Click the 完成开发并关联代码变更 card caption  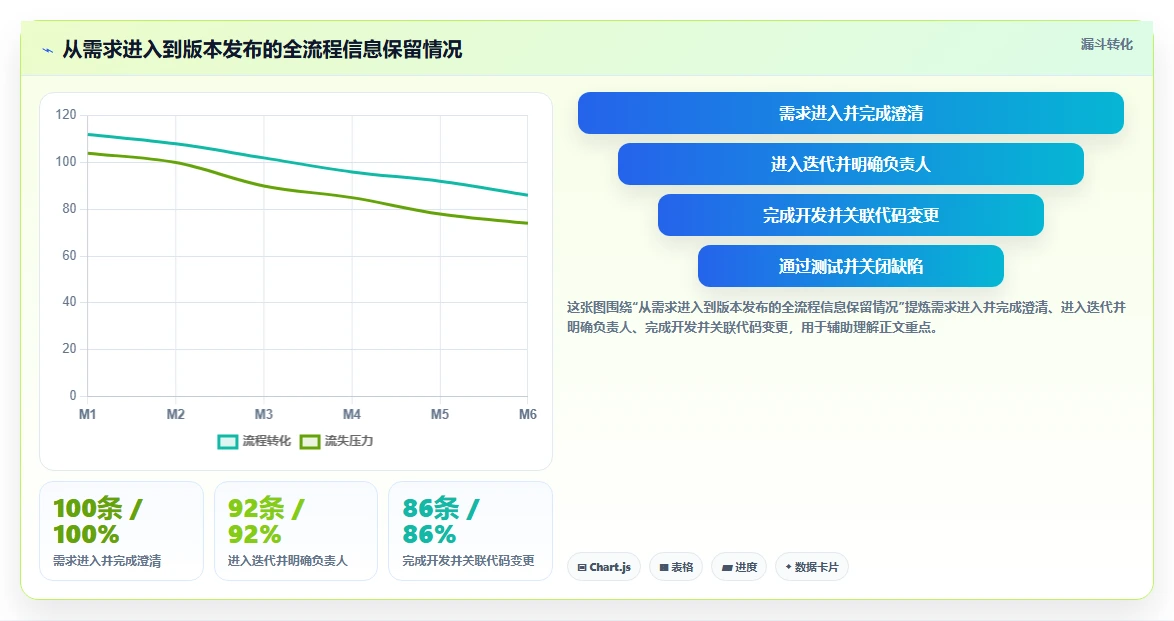coord(469,560)
